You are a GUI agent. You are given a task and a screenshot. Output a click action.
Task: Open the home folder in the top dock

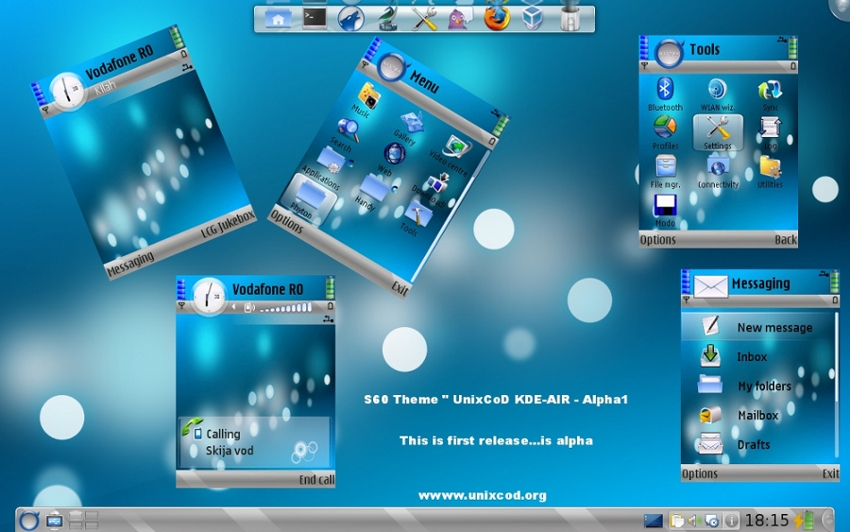(278, 20)
